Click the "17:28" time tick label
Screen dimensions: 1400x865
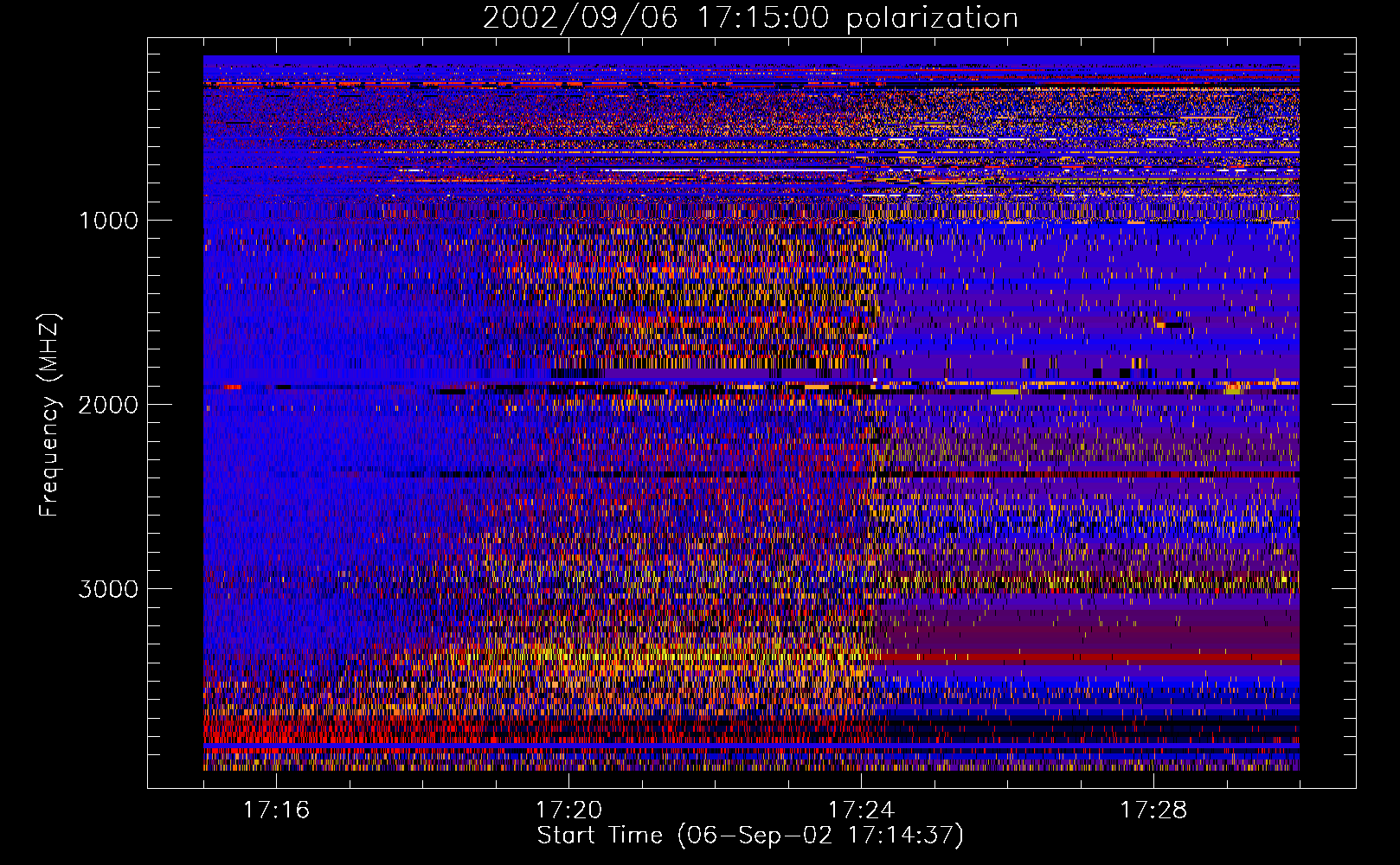(x=1153, y=811)
